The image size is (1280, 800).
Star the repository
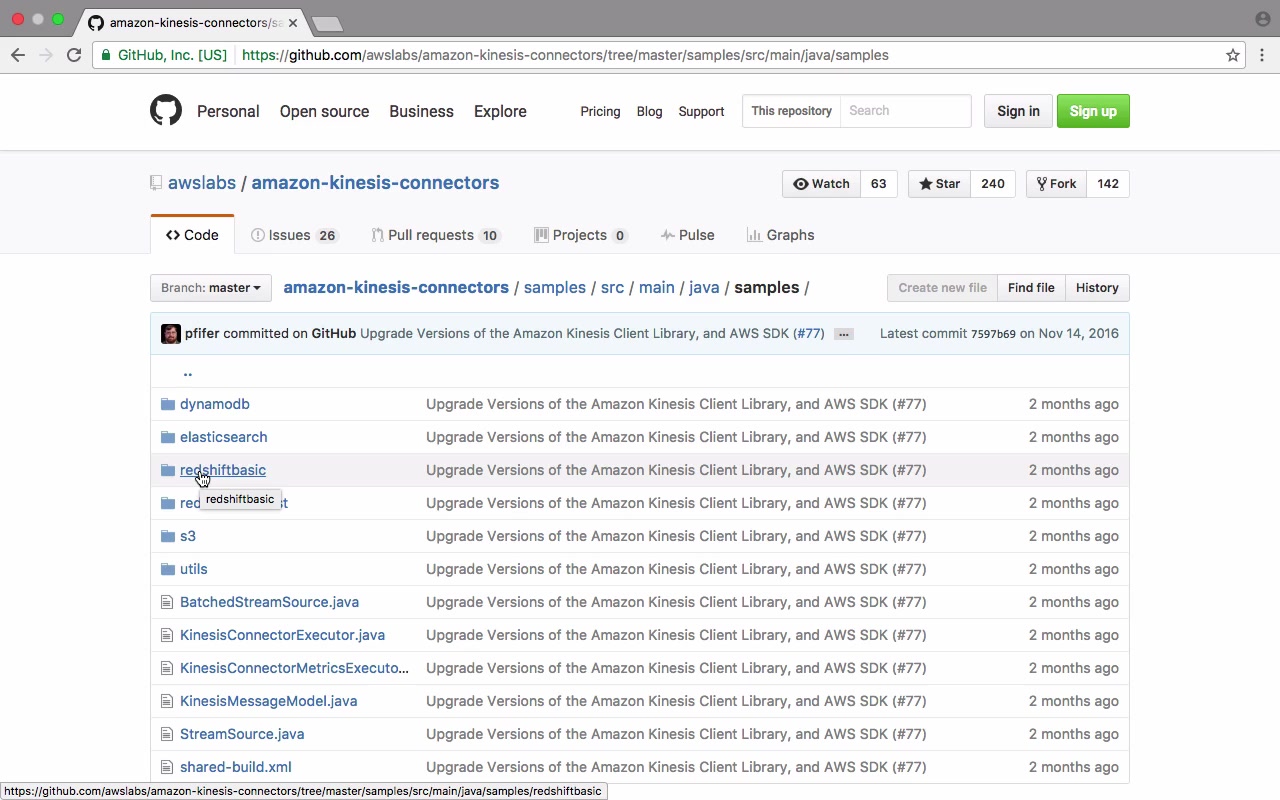tap(939, 184)
